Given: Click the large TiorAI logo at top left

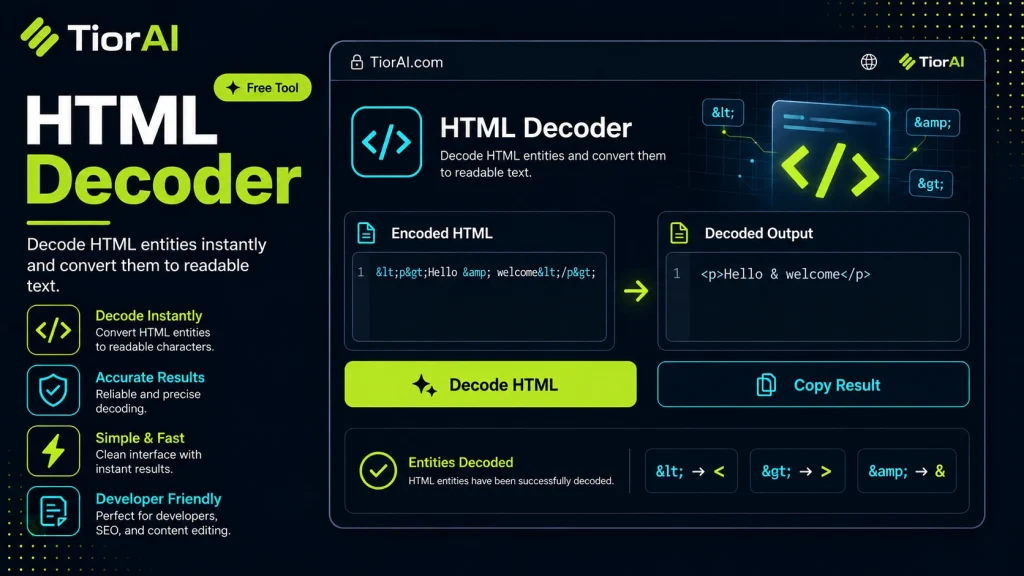Looking at the screenshot, I should (99, 37).
